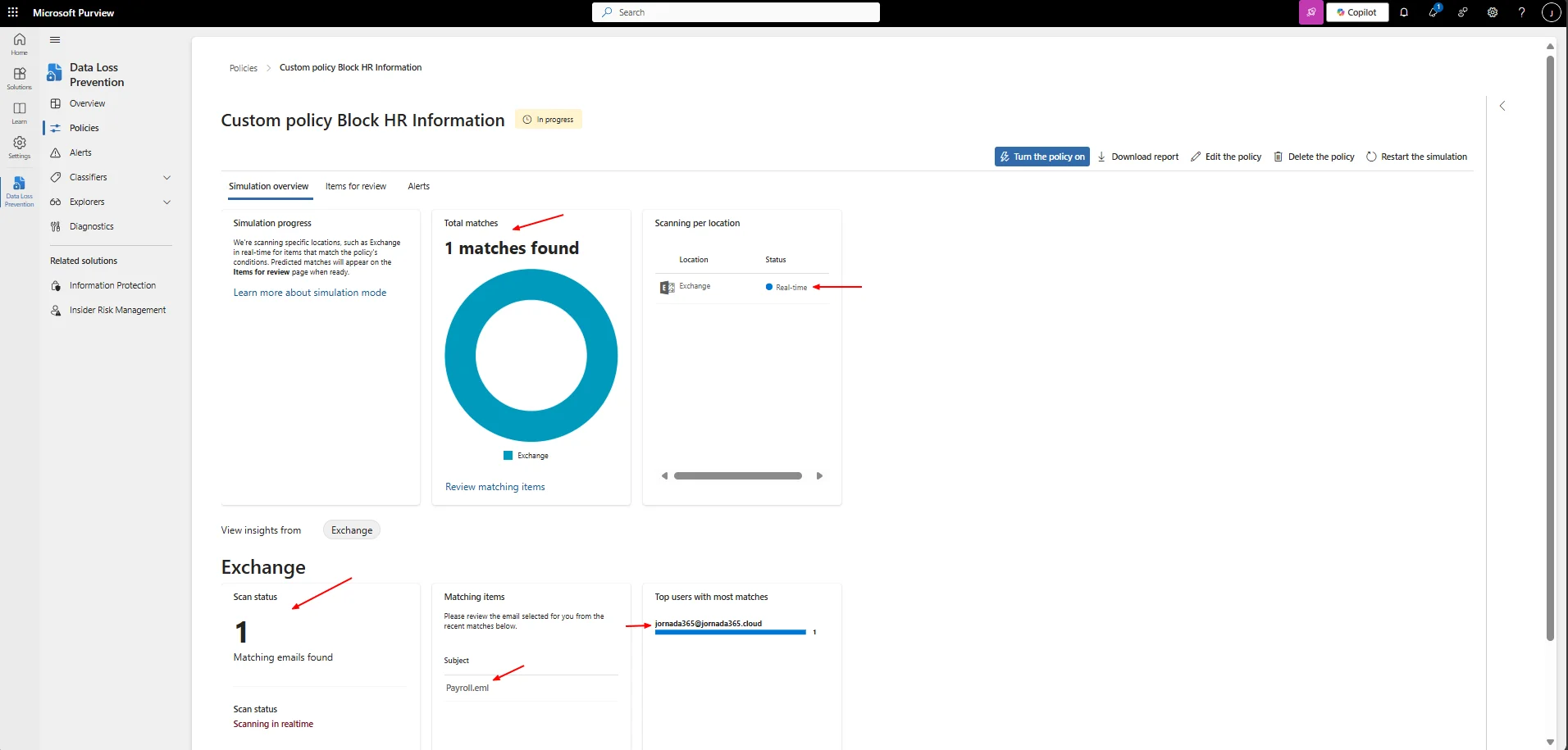Click Delete the policy
The height and width of the screenshot is (750, 1568).
[x=1314, y=157]
